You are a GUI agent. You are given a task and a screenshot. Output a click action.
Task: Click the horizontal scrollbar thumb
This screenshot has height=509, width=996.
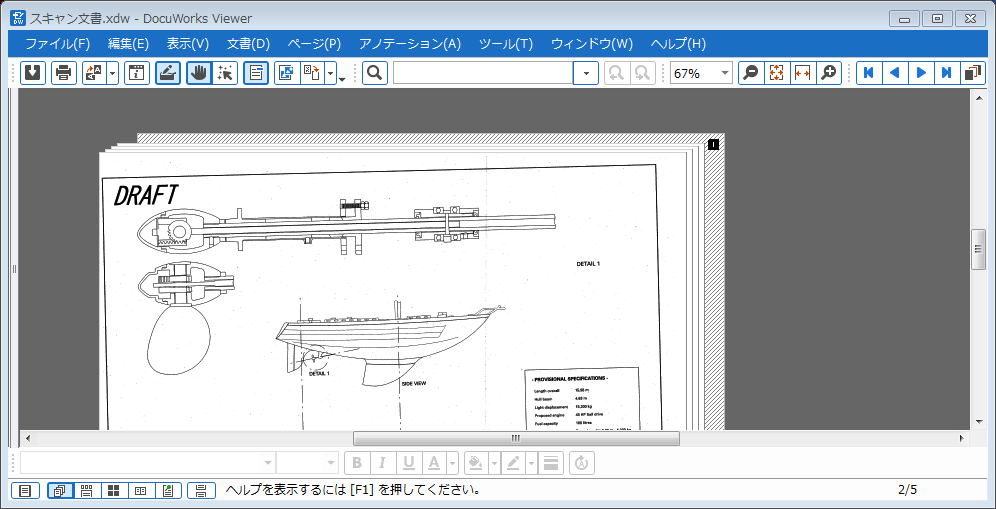coord(516,438)
